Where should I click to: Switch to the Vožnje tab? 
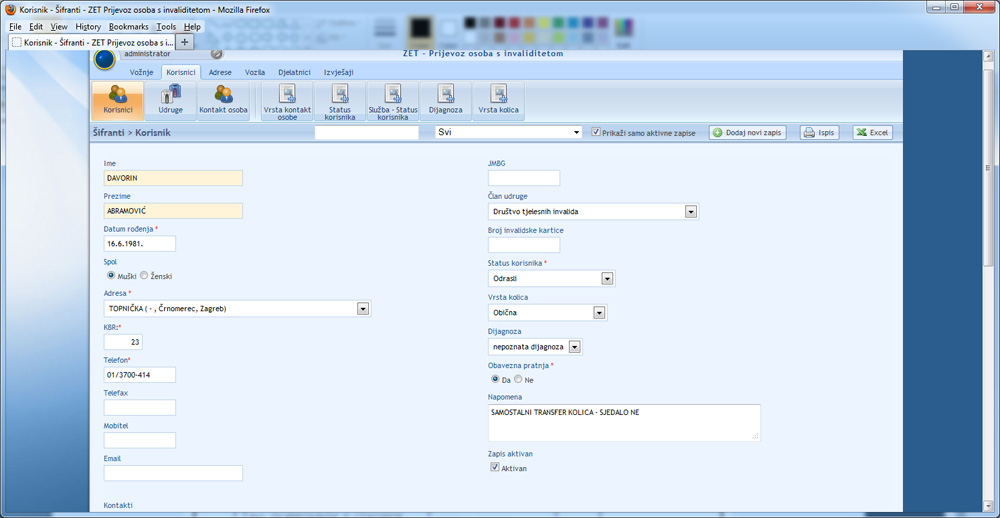click(x=142, y=73)
